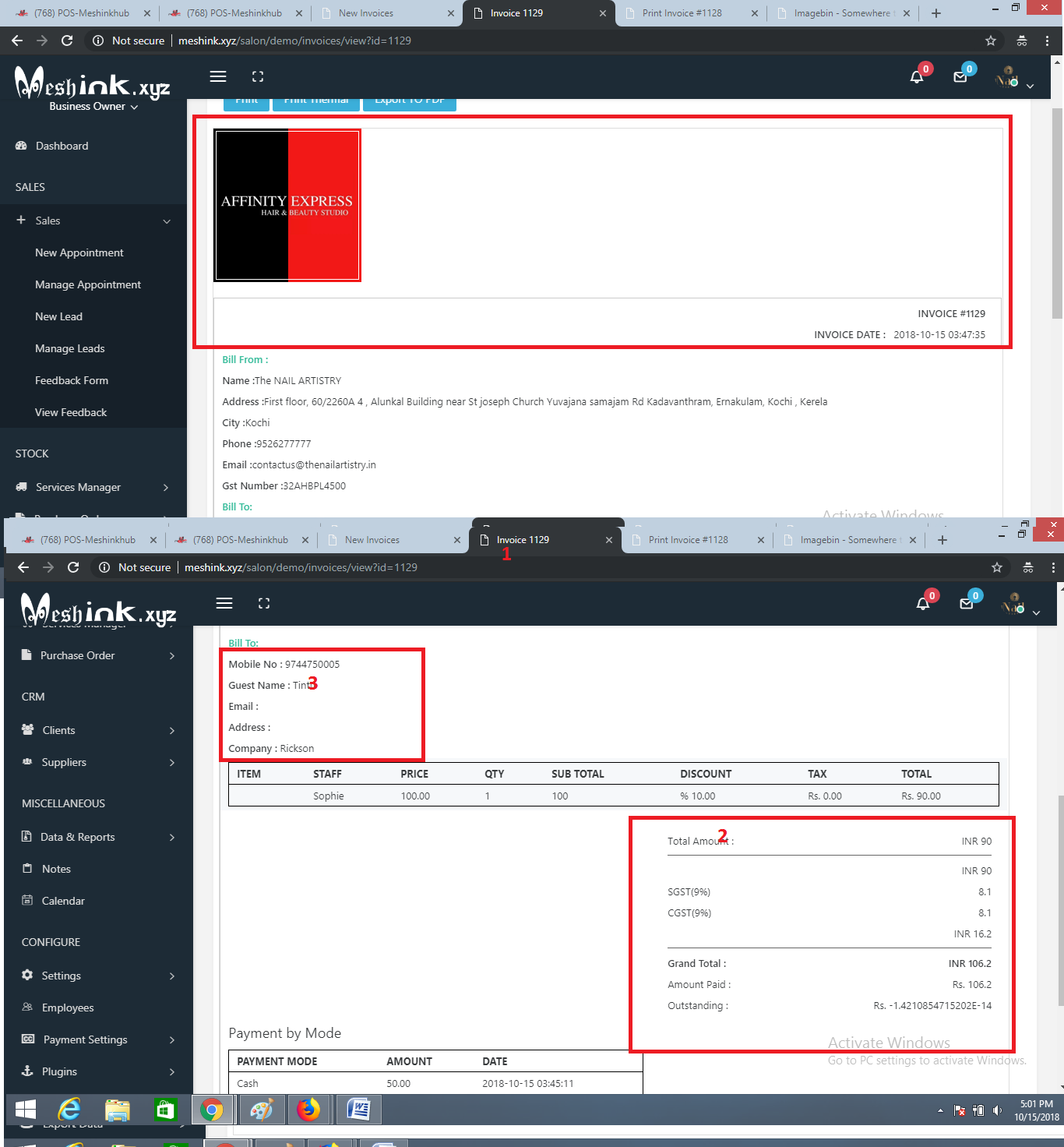Launch Internet Explorer from taskbar

[x=70, y=1110]
